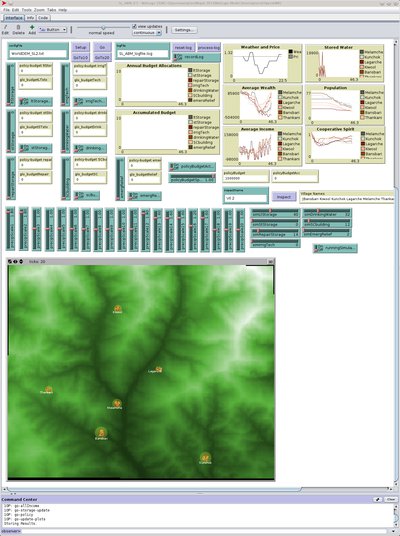Click the Delete trash icon in toolbar
This screenshot has width=400, height=536.
pyautogui.click(x=18, y=27)
